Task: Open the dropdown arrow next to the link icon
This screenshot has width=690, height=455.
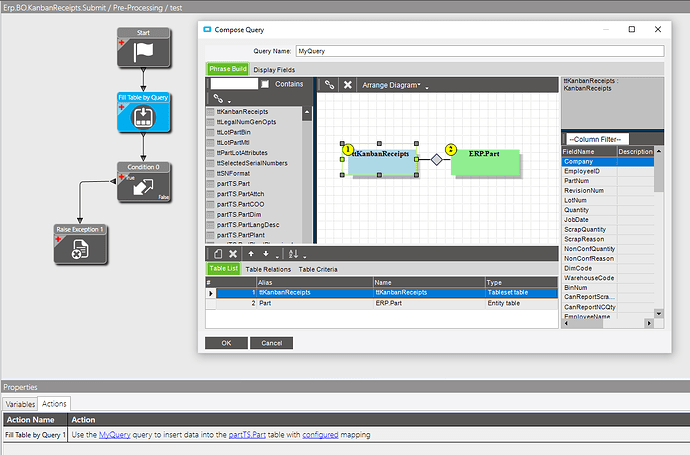Action: point(229,102)
